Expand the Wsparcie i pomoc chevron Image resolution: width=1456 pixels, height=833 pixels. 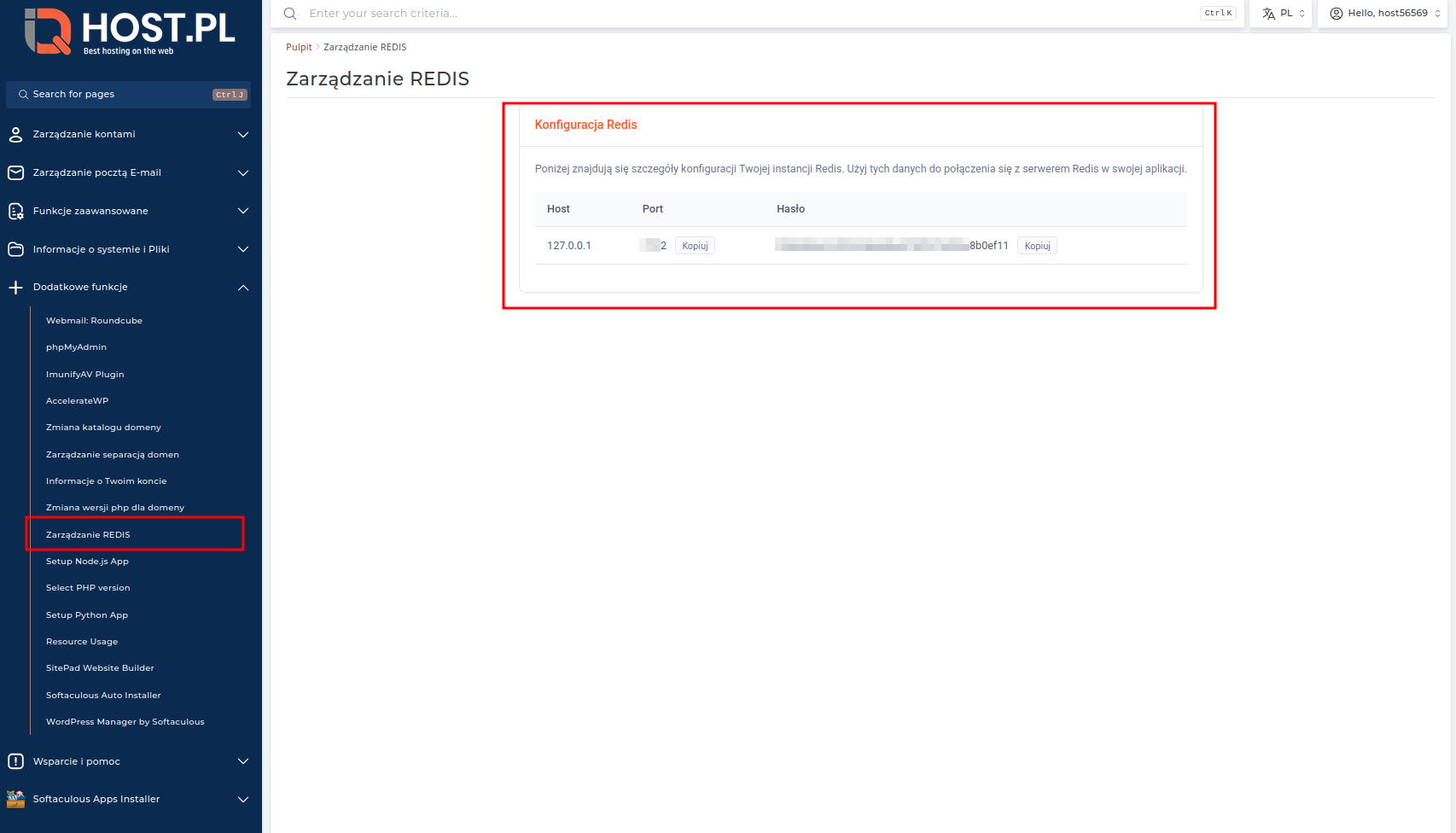(x=243, y=761)
